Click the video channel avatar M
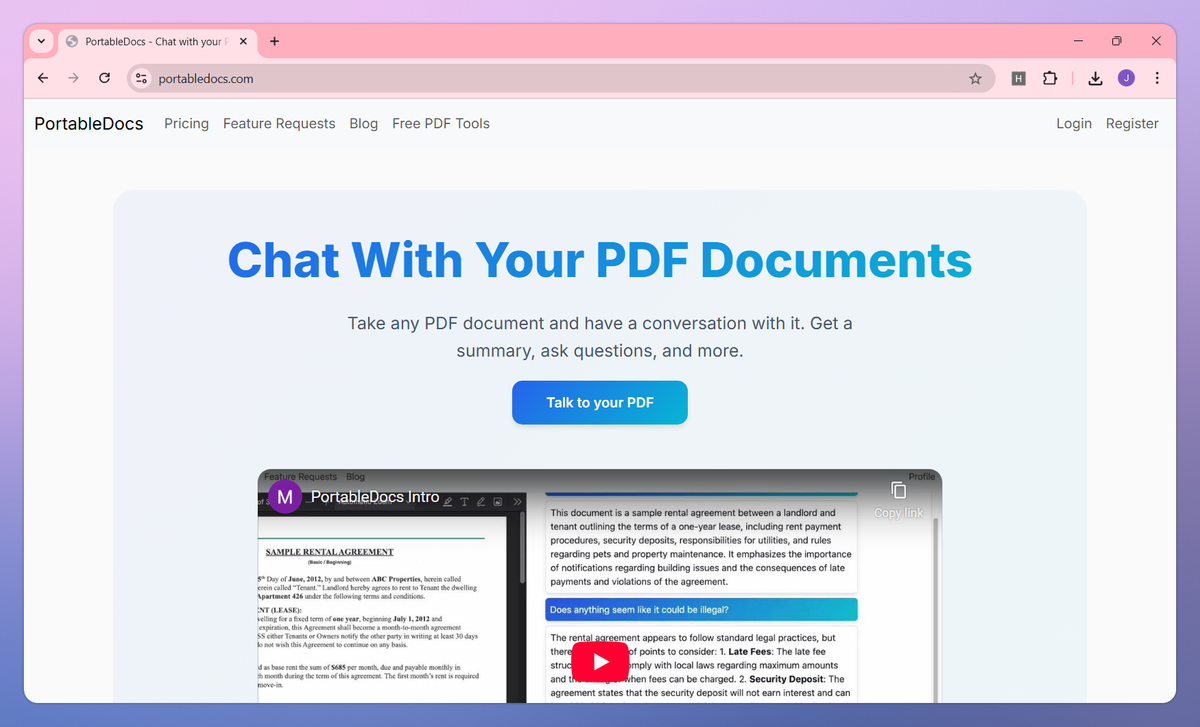 point(285,497)
